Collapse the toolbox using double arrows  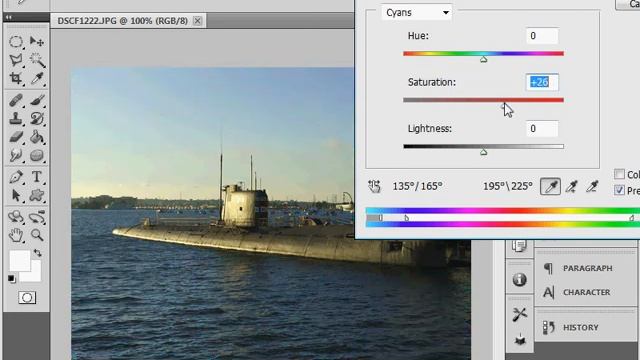(9, 17)
